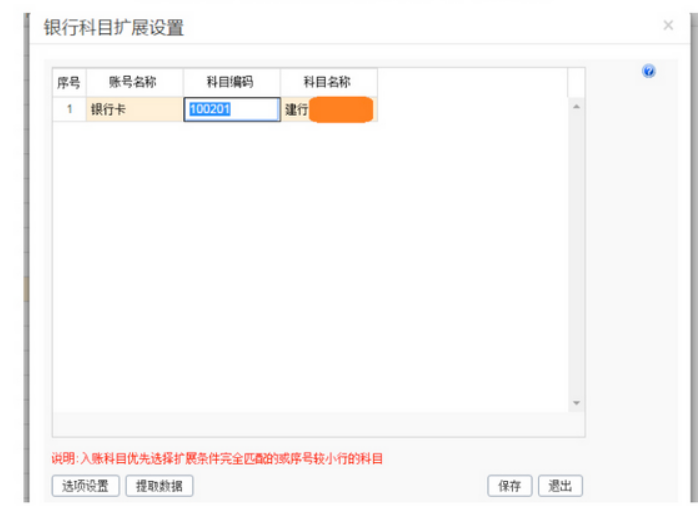Image resolution: width=698 pixels, height=510 pixels.
Task: Click the 序号 column header
Action: click(69, 82)
